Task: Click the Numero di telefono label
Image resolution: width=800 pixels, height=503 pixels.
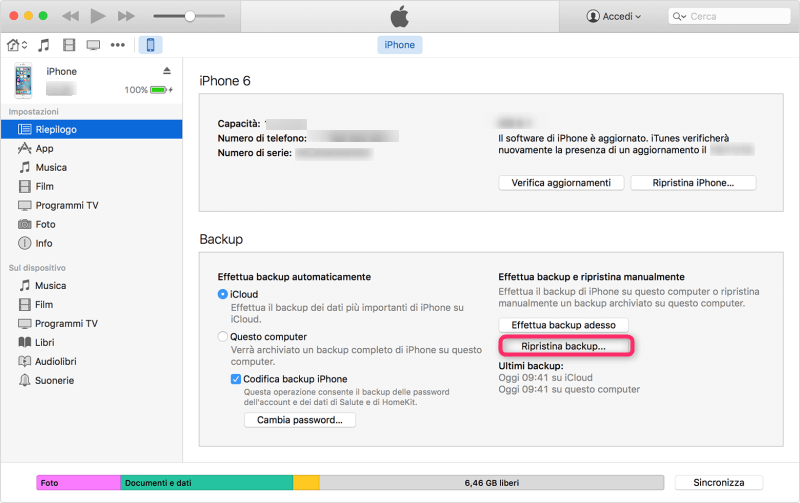Action: pos(262,138)
